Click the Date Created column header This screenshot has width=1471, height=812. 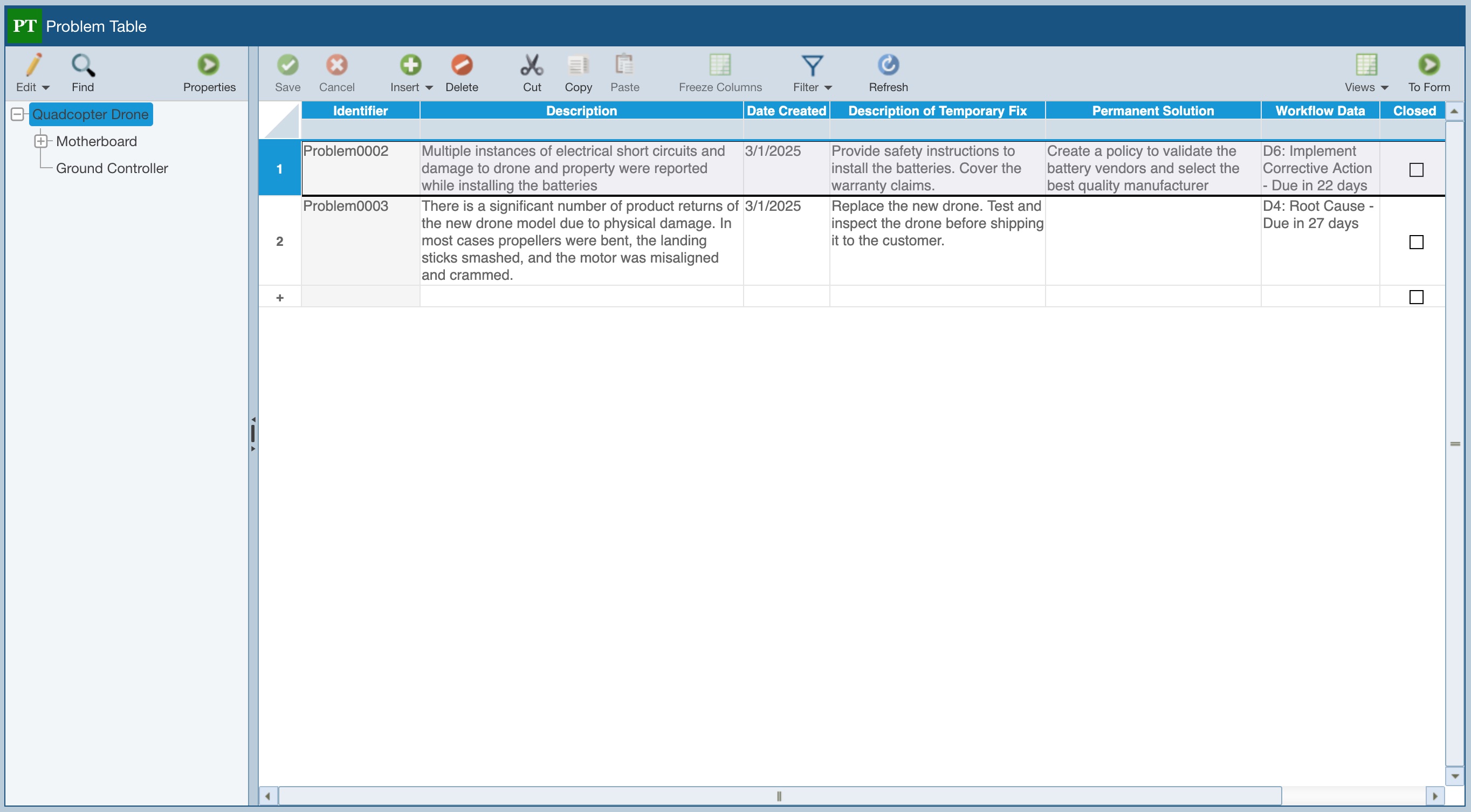tap(786, 111)
